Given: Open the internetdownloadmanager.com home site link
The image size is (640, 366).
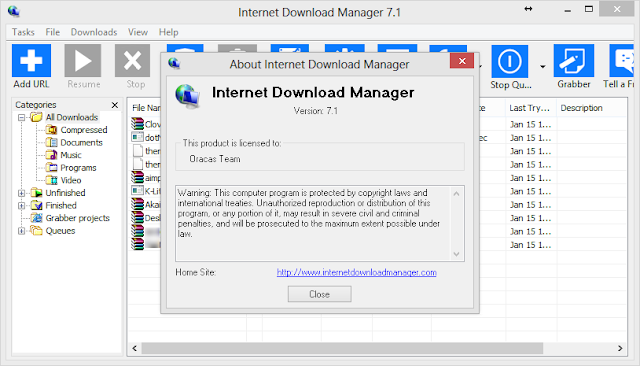Looking at the screenshot, I should coord(356,272).
